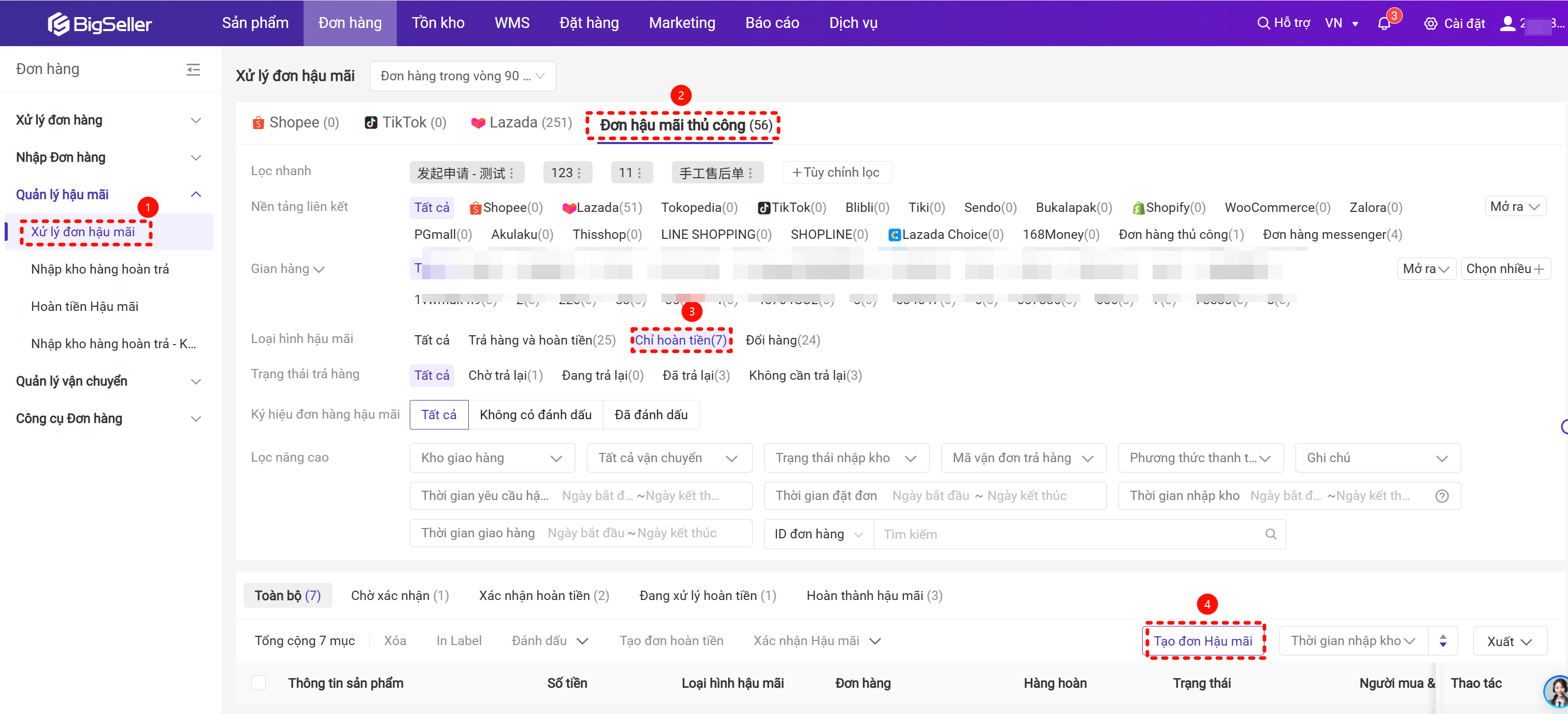Click the help question mark near Thời gian nhập kho
Screen dimensions: 1568x714
1442,496
